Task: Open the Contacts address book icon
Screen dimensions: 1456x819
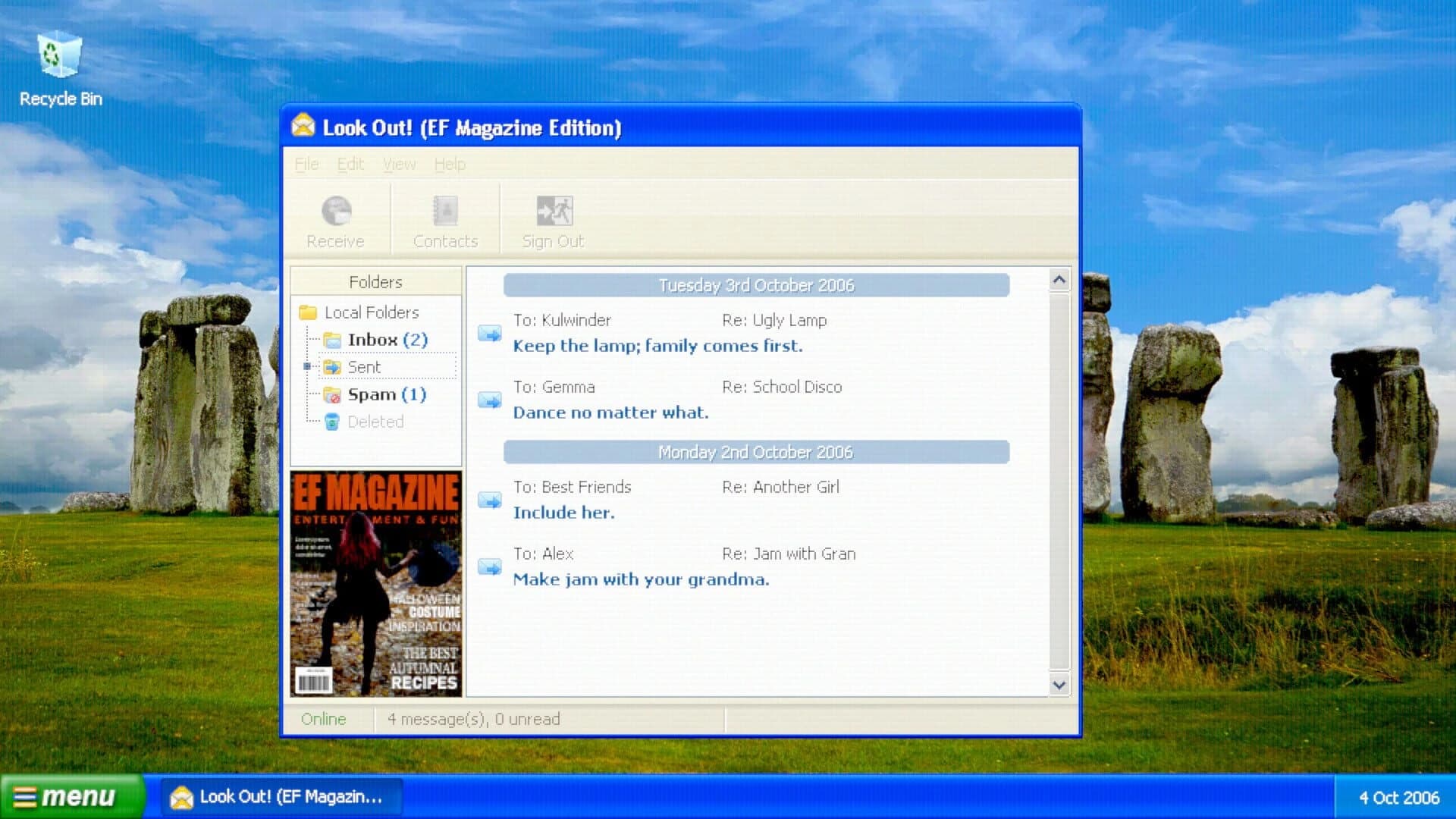Action: pos(445,211)
